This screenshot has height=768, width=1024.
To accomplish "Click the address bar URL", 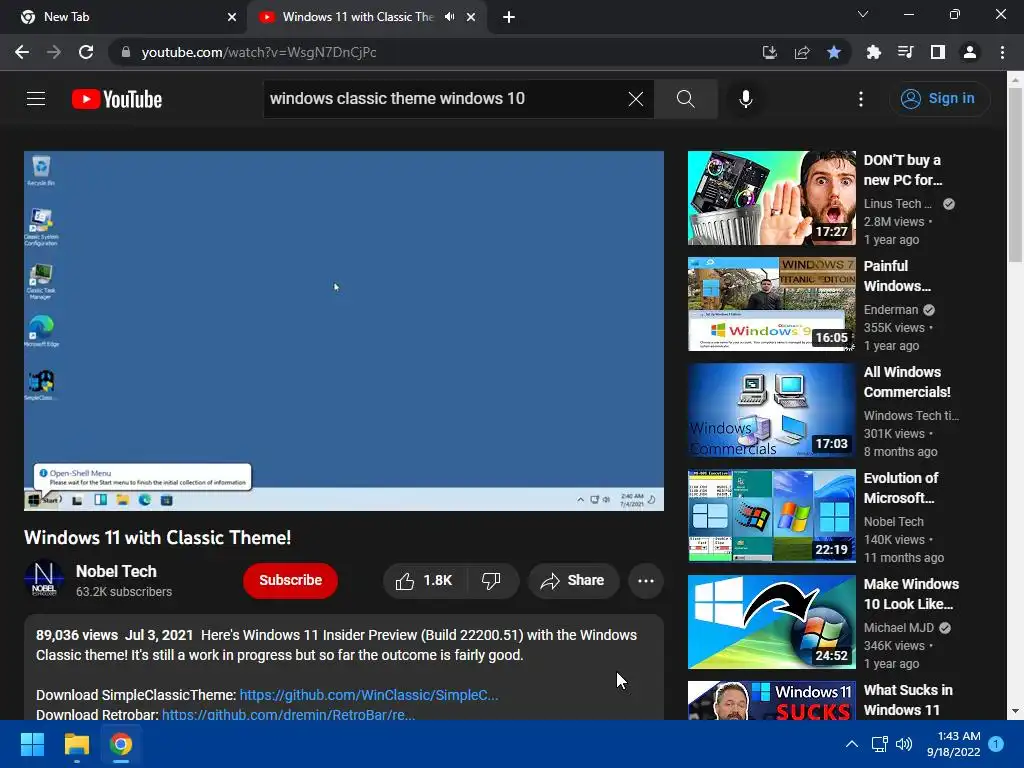I will click(259, 52).
